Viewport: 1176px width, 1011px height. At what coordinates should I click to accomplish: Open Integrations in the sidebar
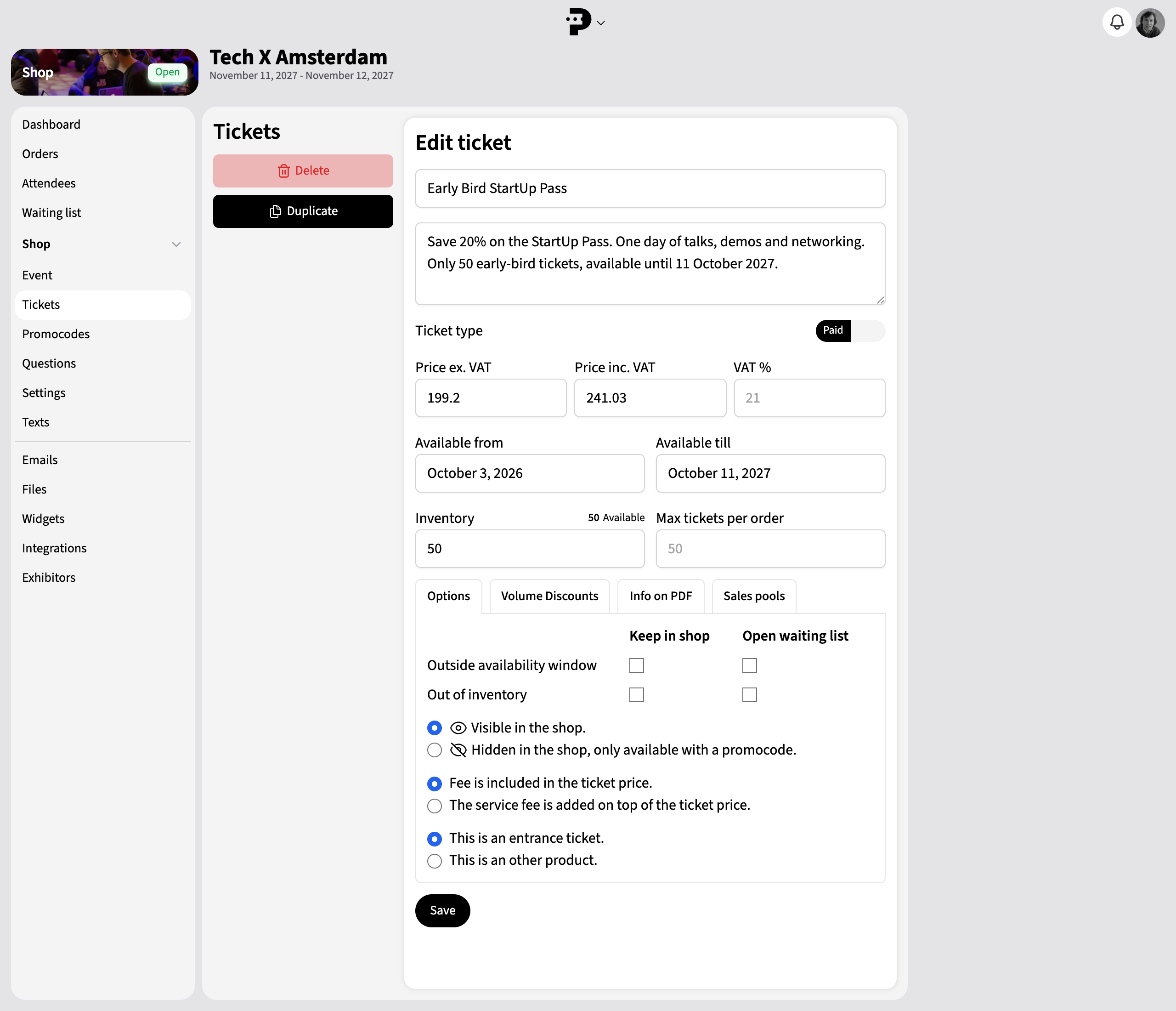pos(103,548)
